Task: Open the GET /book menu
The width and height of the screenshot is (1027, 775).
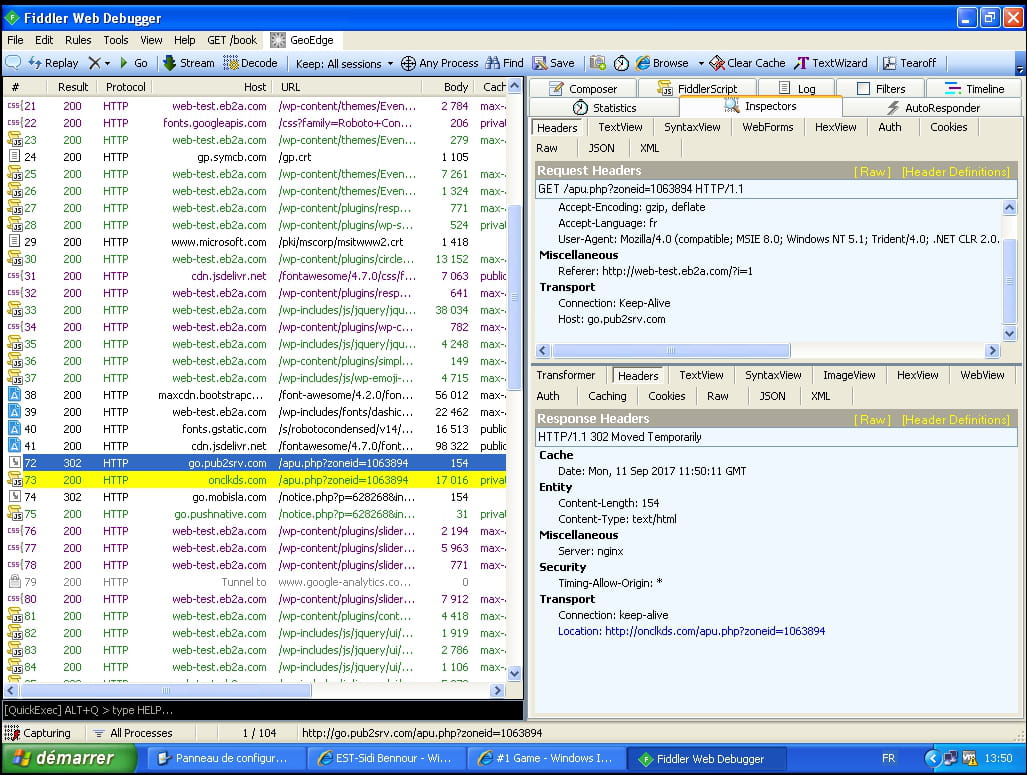Action: (232, 40)
